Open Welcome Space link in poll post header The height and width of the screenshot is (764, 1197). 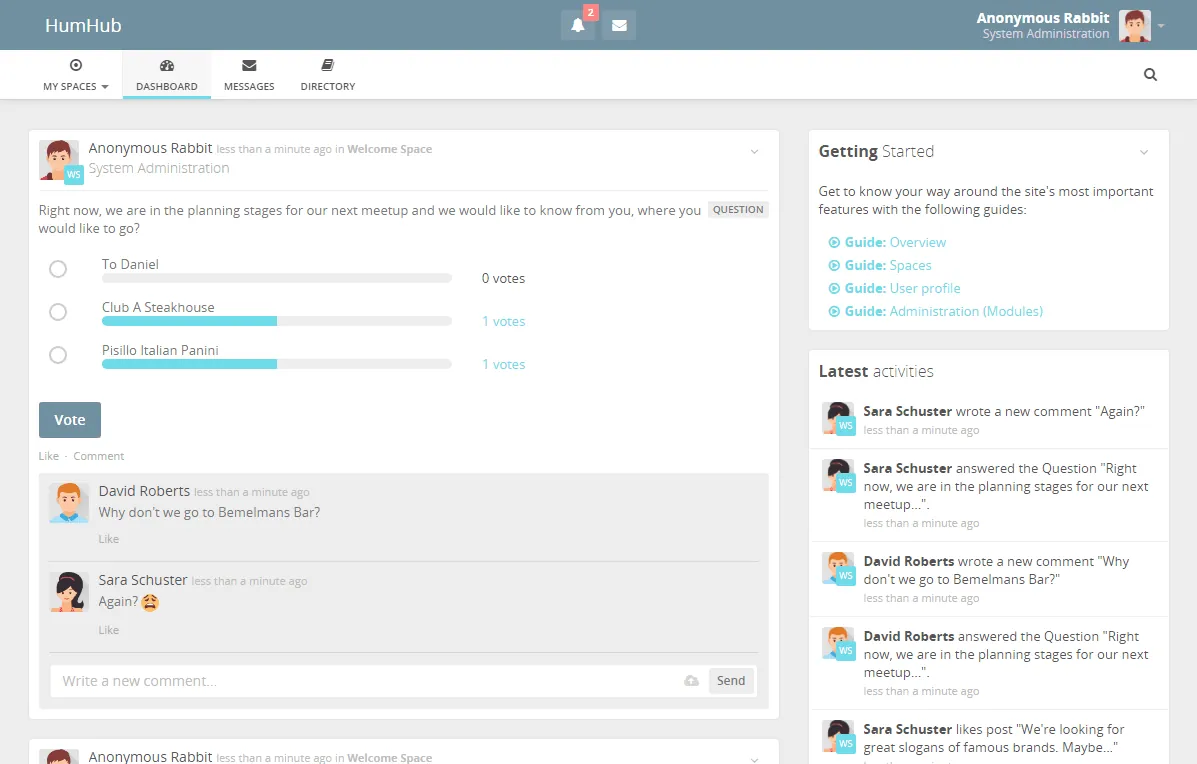(x=389, y=149)
